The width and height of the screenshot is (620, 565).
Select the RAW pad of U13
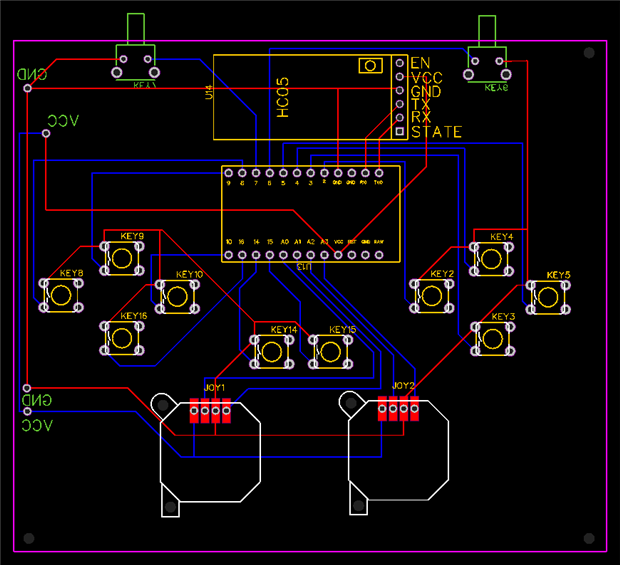(x=379, y=255)
